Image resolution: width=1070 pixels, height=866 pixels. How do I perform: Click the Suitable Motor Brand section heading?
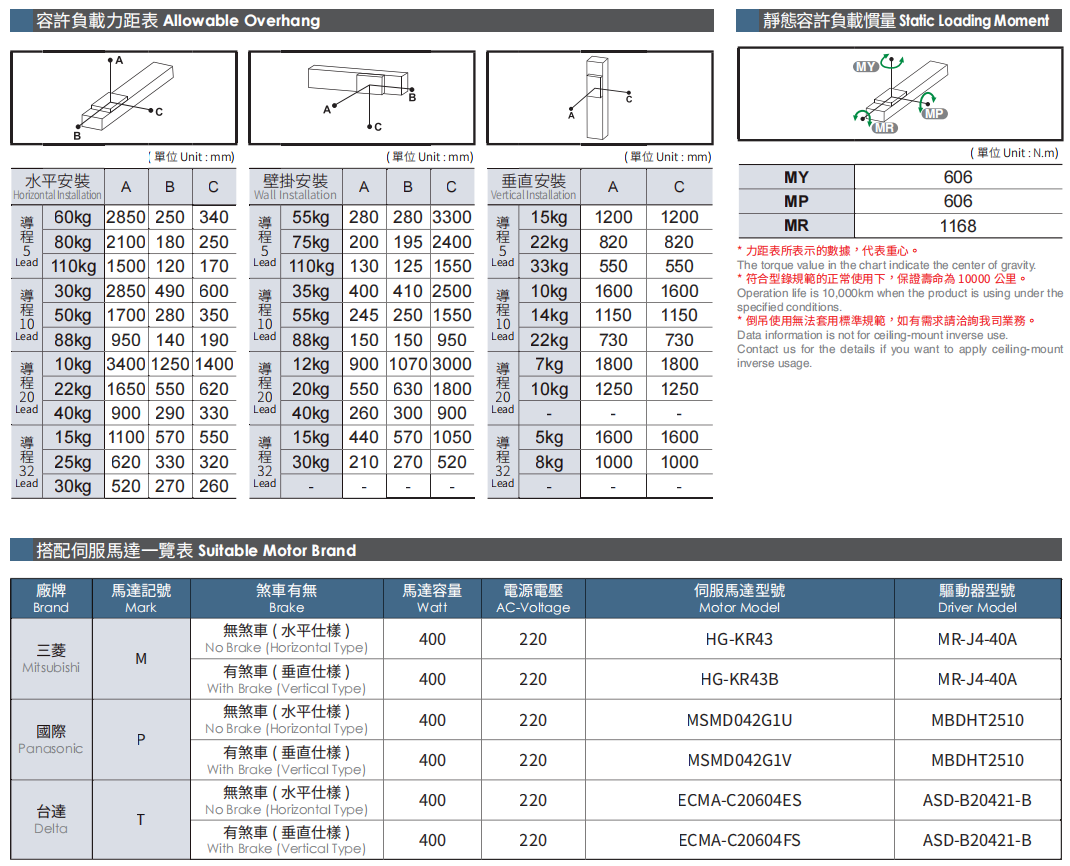(196, 550)
